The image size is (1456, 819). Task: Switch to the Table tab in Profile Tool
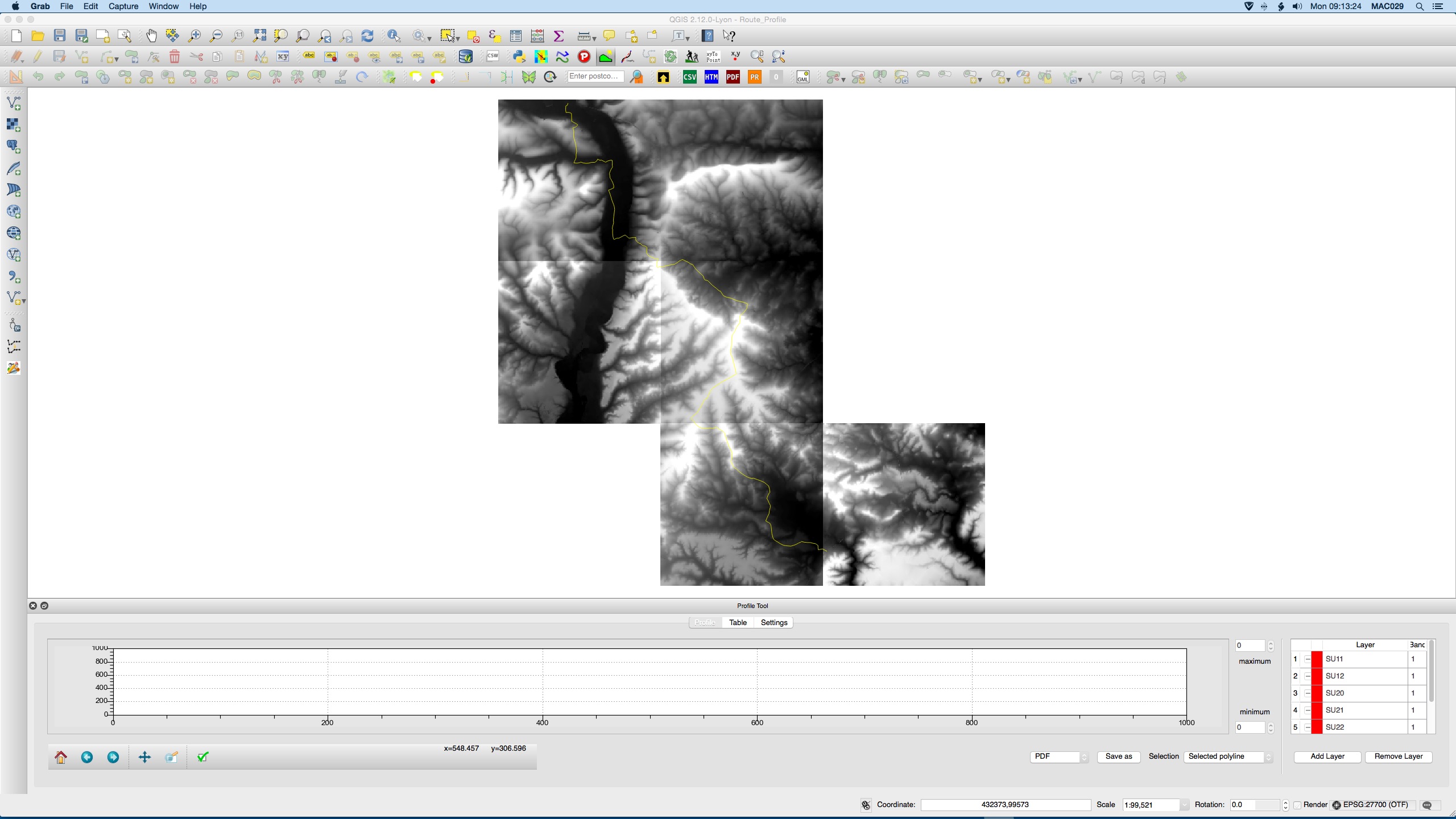point(738,621)
